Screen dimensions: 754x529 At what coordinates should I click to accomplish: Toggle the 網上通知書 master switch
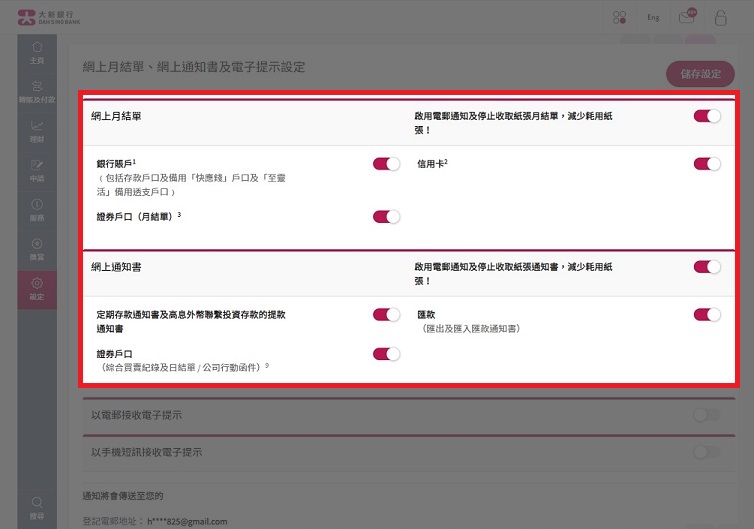(707, 267)
